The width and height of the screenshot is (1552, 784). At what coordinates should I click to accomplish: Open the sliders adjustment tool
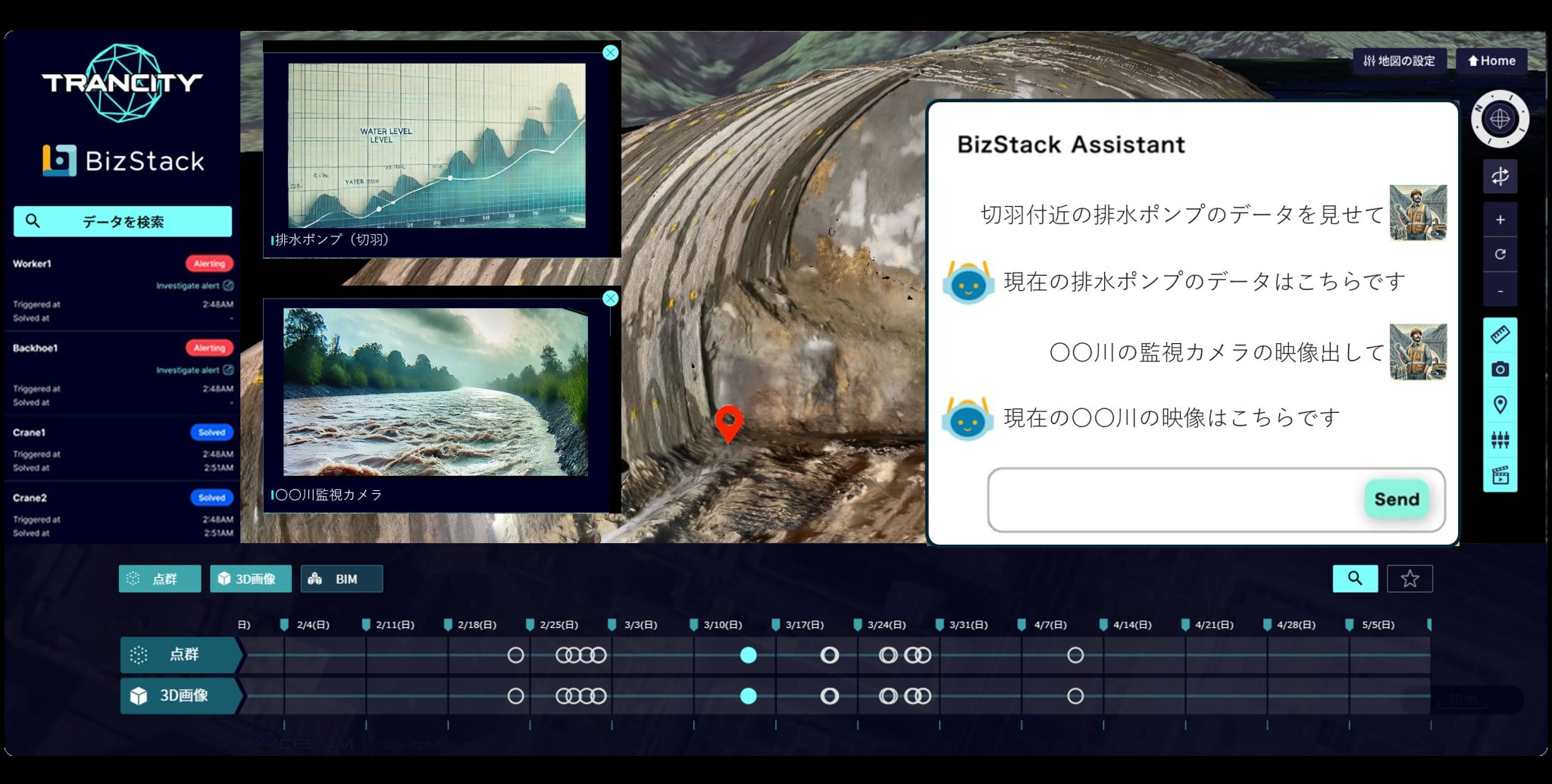[x=1500, y=440]
